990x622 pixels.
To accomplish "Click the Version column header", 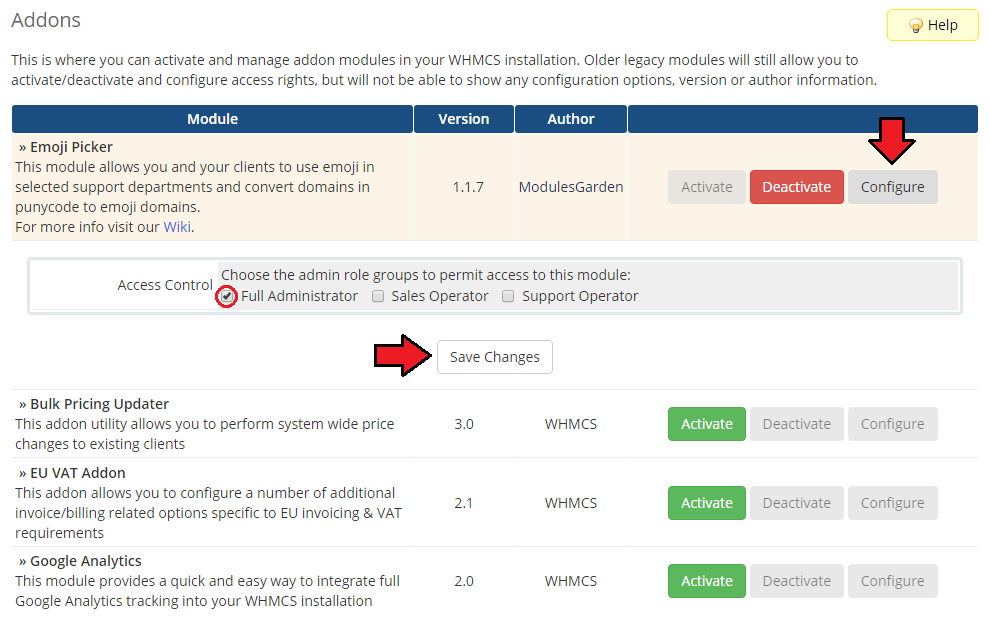I will 463,119.
